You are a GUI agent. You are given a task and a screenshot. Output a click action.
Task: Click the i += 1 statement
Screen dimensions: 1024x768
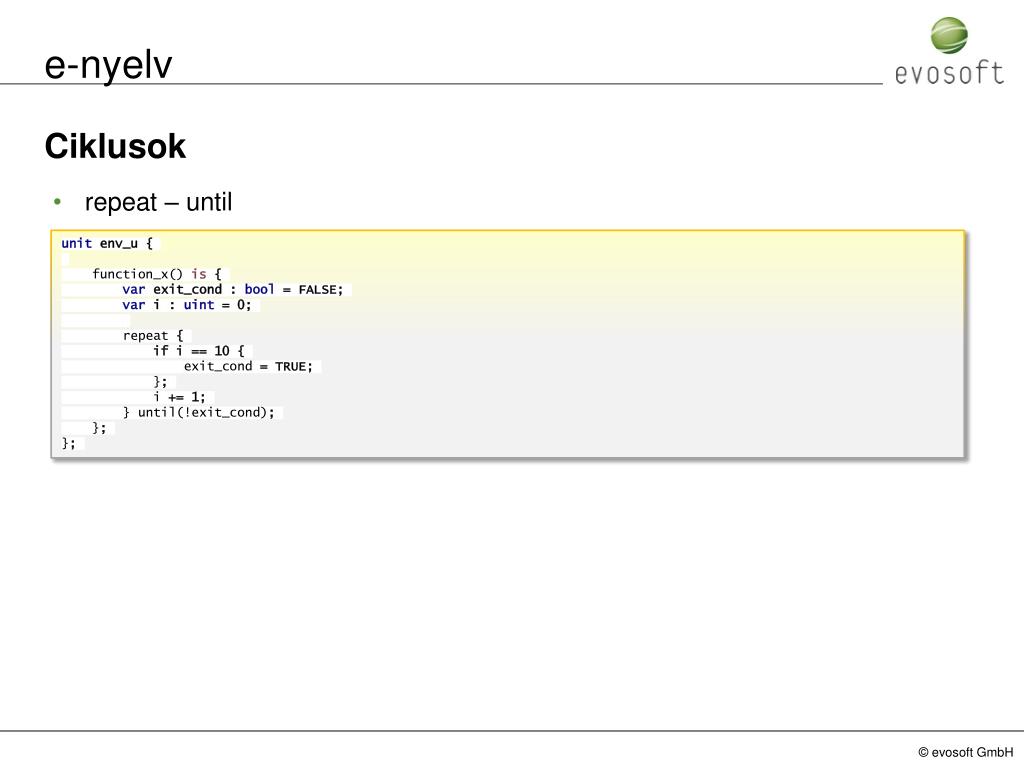coord(179,397)
